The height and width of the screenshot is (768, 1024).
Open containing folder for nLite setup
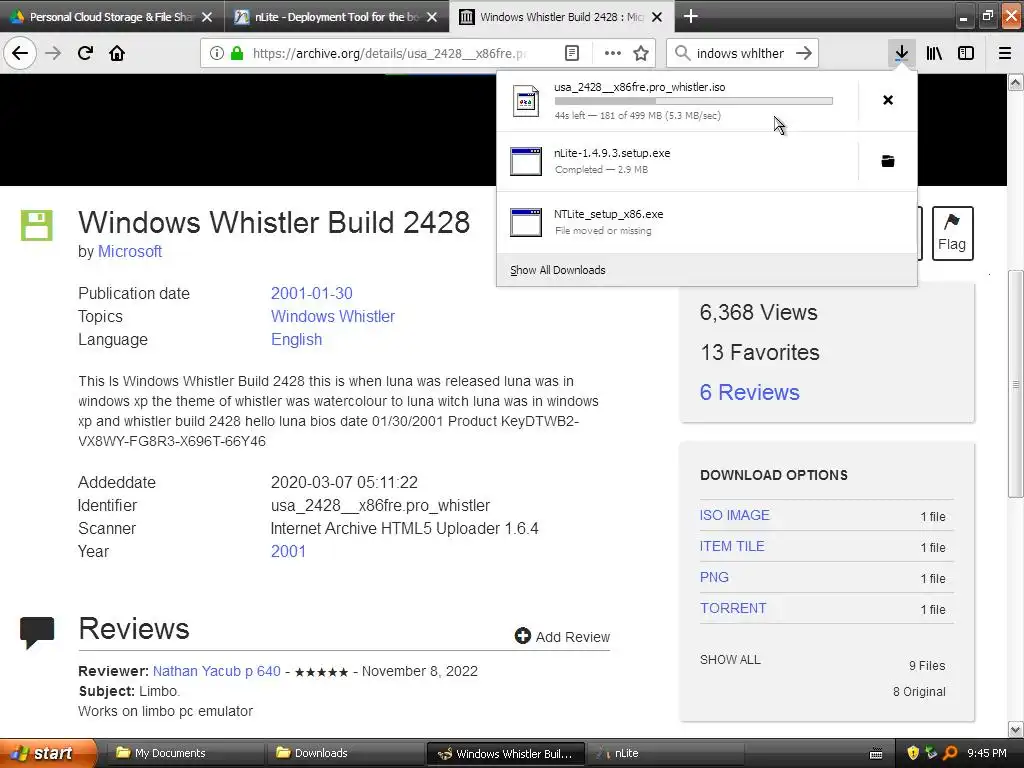coord(888,161)
